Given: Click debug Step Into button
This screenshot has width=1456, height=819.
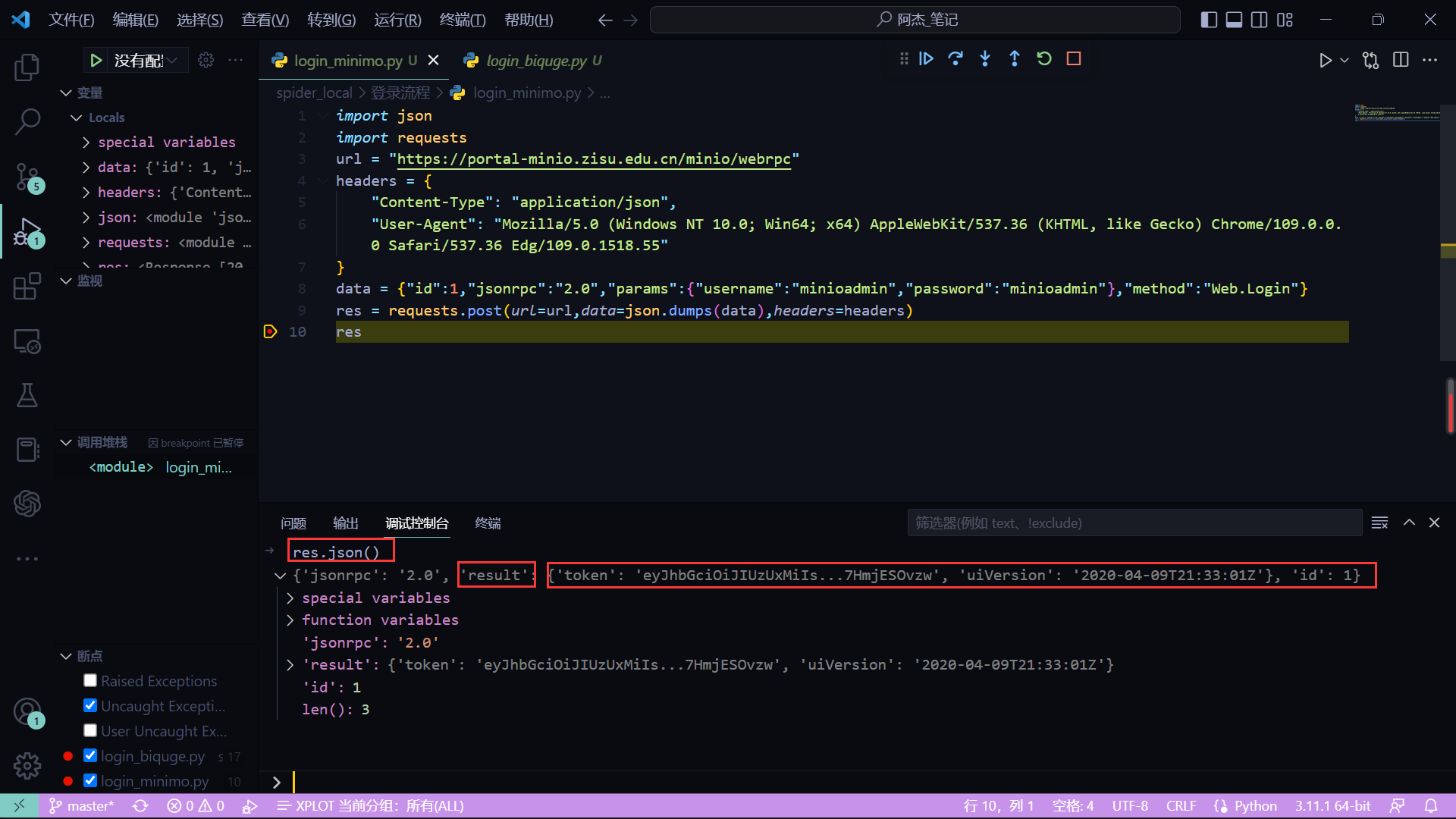Looking at the screenshot, I should [x=985, y=58].
